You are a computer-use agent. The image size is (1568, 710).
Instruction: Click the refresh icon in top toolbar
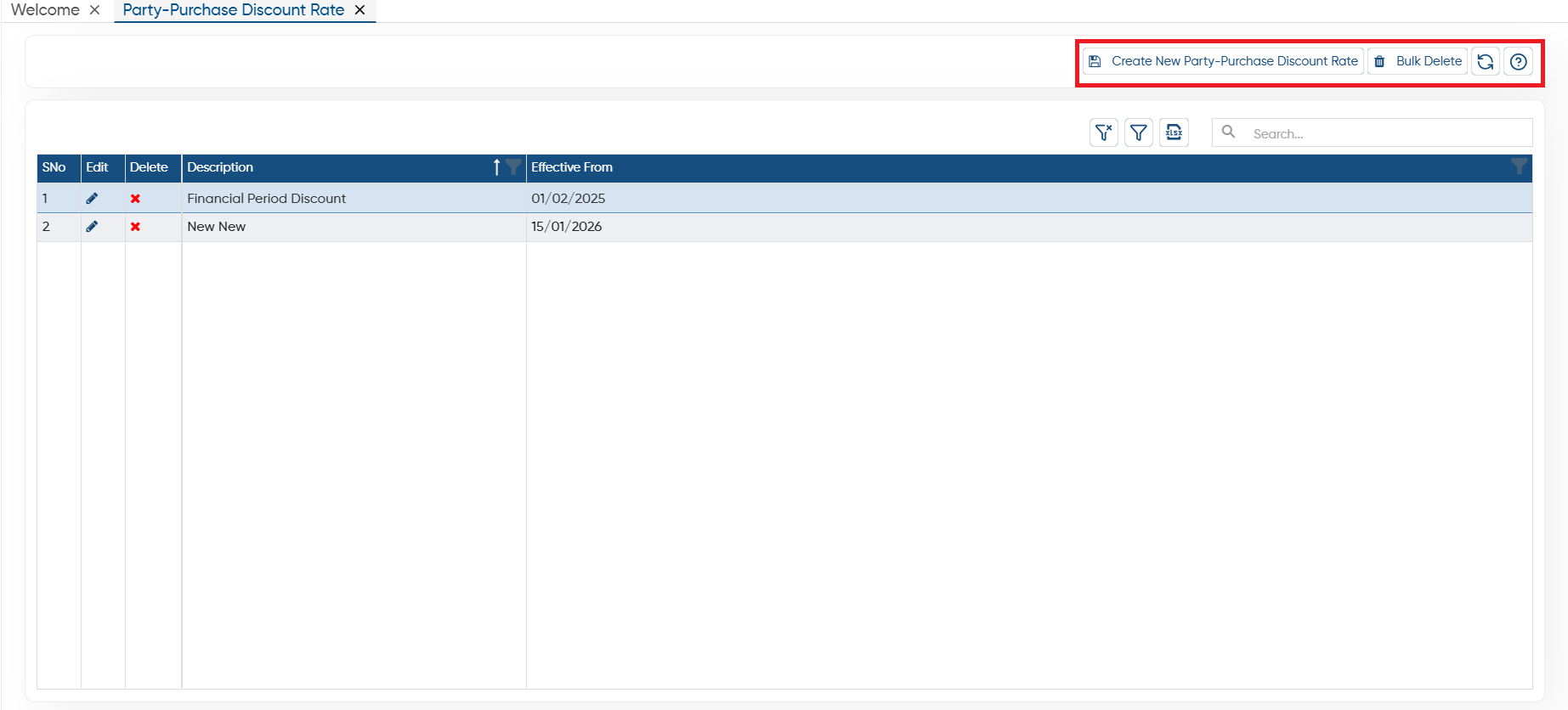tap(1485, 61)
